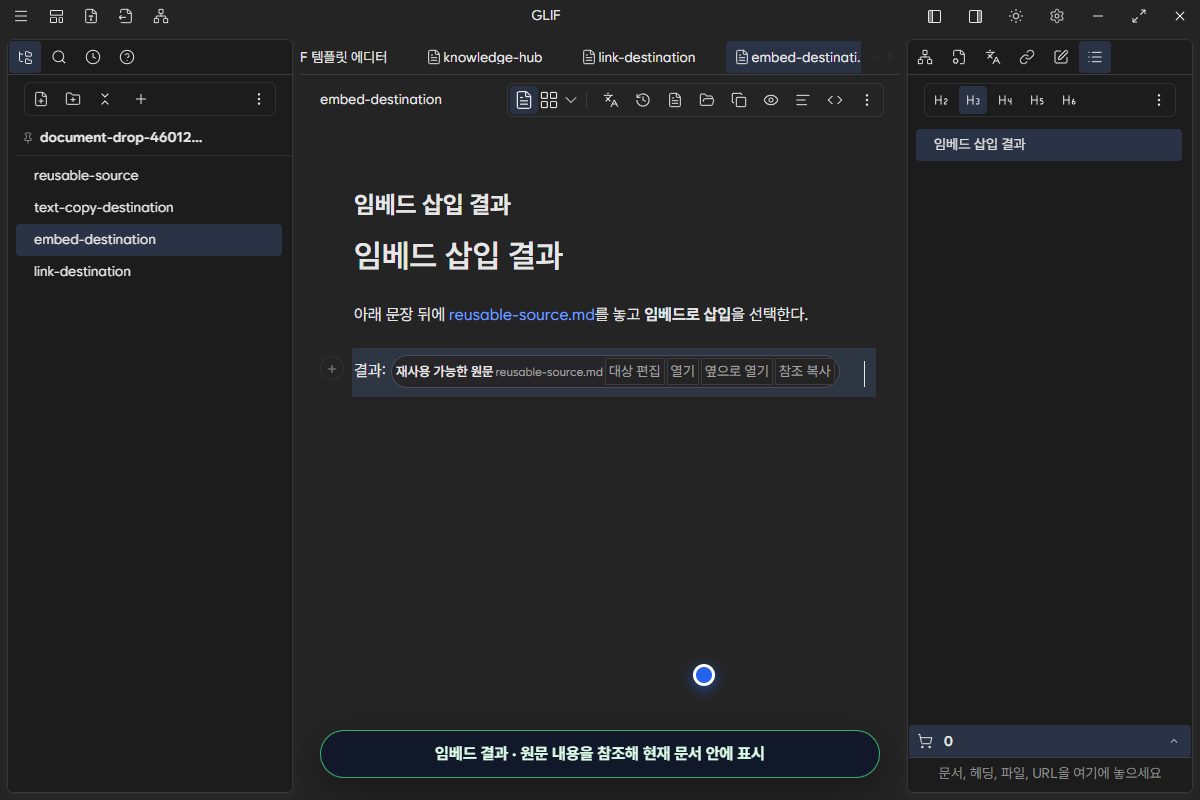Toggle H4 heading level filter
1200x800 pixels.
(1005, 100)
